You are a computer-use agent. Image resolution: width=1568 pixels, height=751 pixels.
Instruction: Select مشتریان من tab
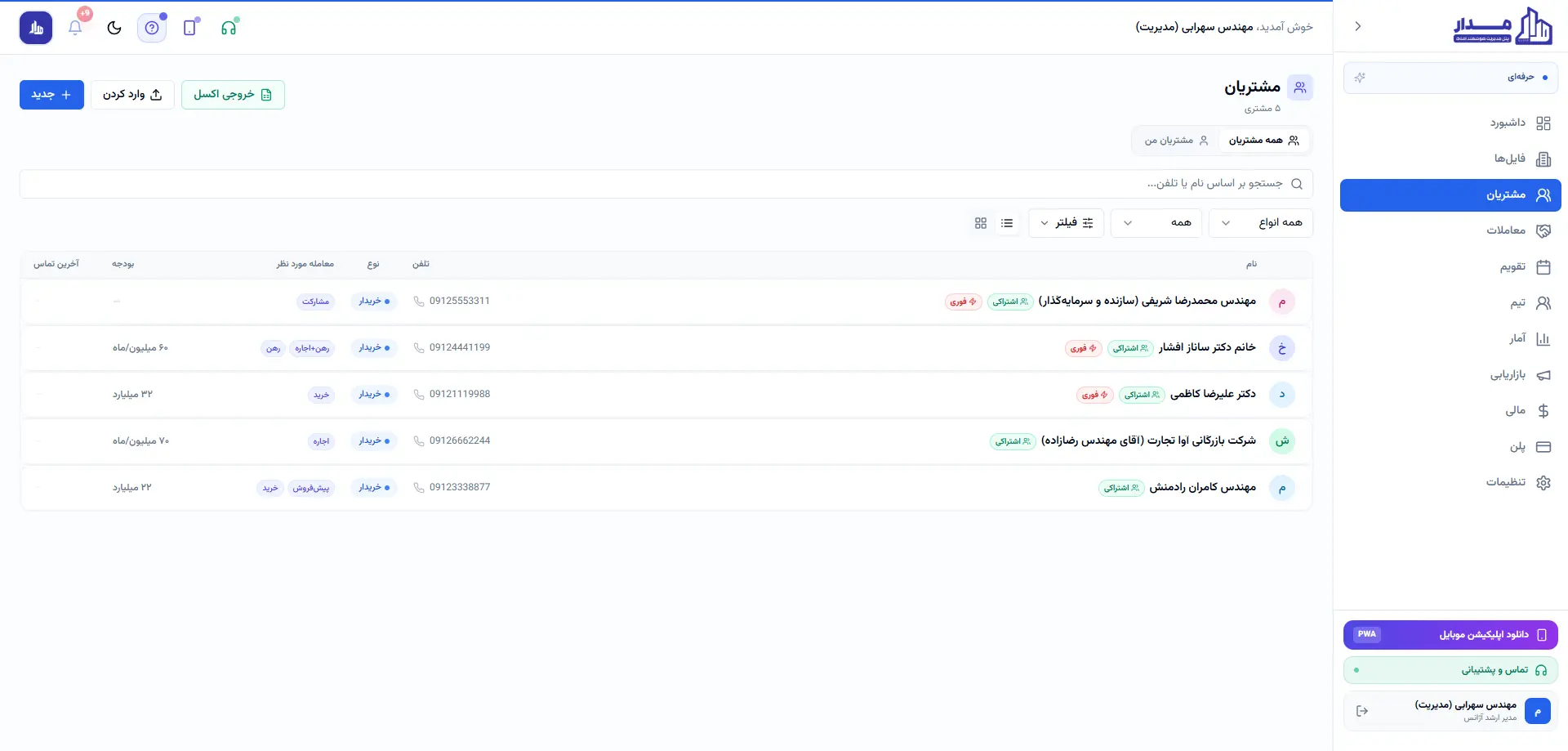(1176, 141)
